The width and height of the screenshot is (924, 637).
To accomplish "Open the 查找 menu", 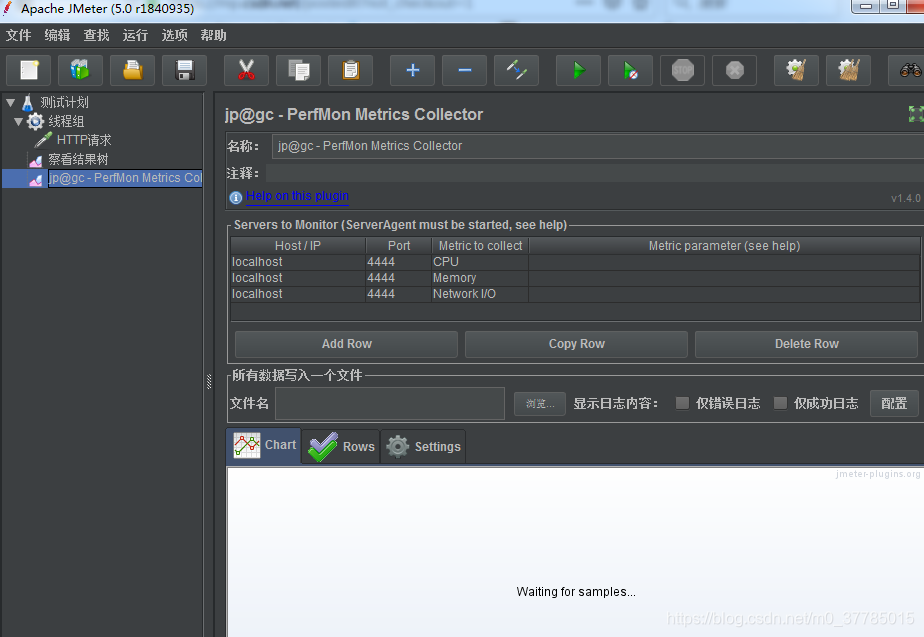I will 96,35.
